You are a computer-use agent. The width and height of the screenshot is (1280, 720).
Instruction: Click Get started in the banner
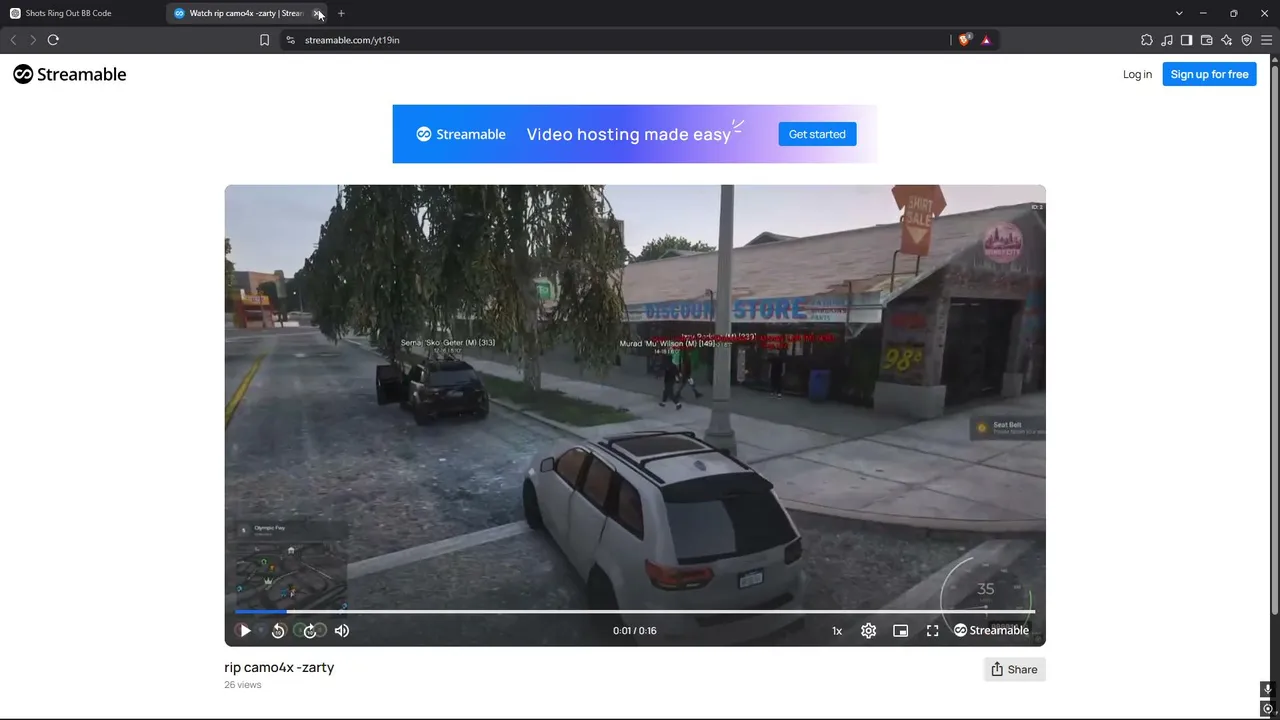tap(817, 134)
